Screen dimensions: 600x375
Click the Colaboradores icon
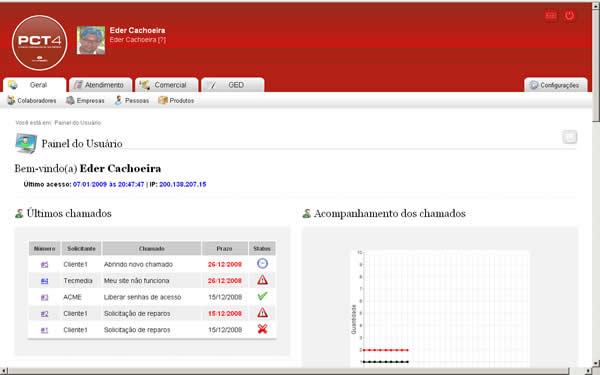[11, 100]
